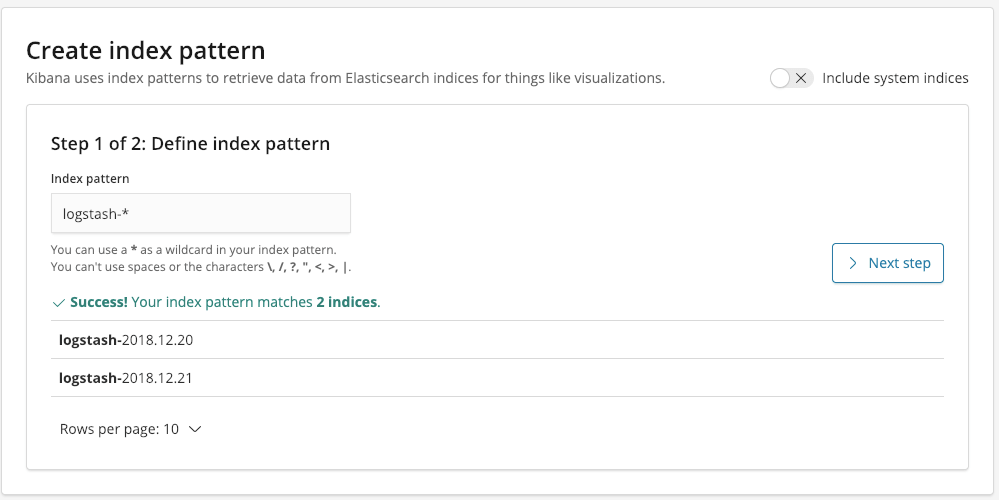Viewport: 999px width, 500px height.
Task: Toggle the Include system indices switch
Action: 791,78
